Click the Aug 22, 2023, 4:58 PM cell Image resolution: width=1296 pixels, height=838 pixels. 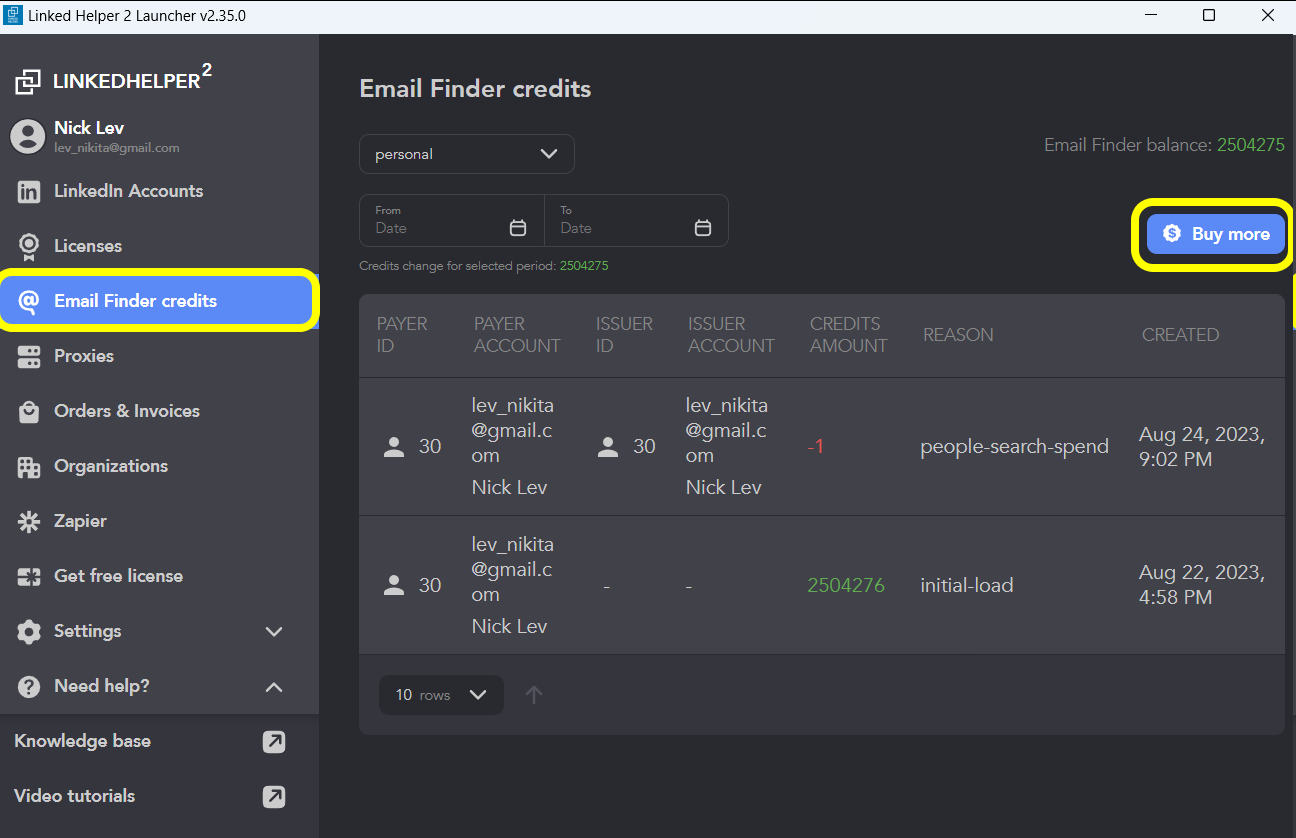1202,585
